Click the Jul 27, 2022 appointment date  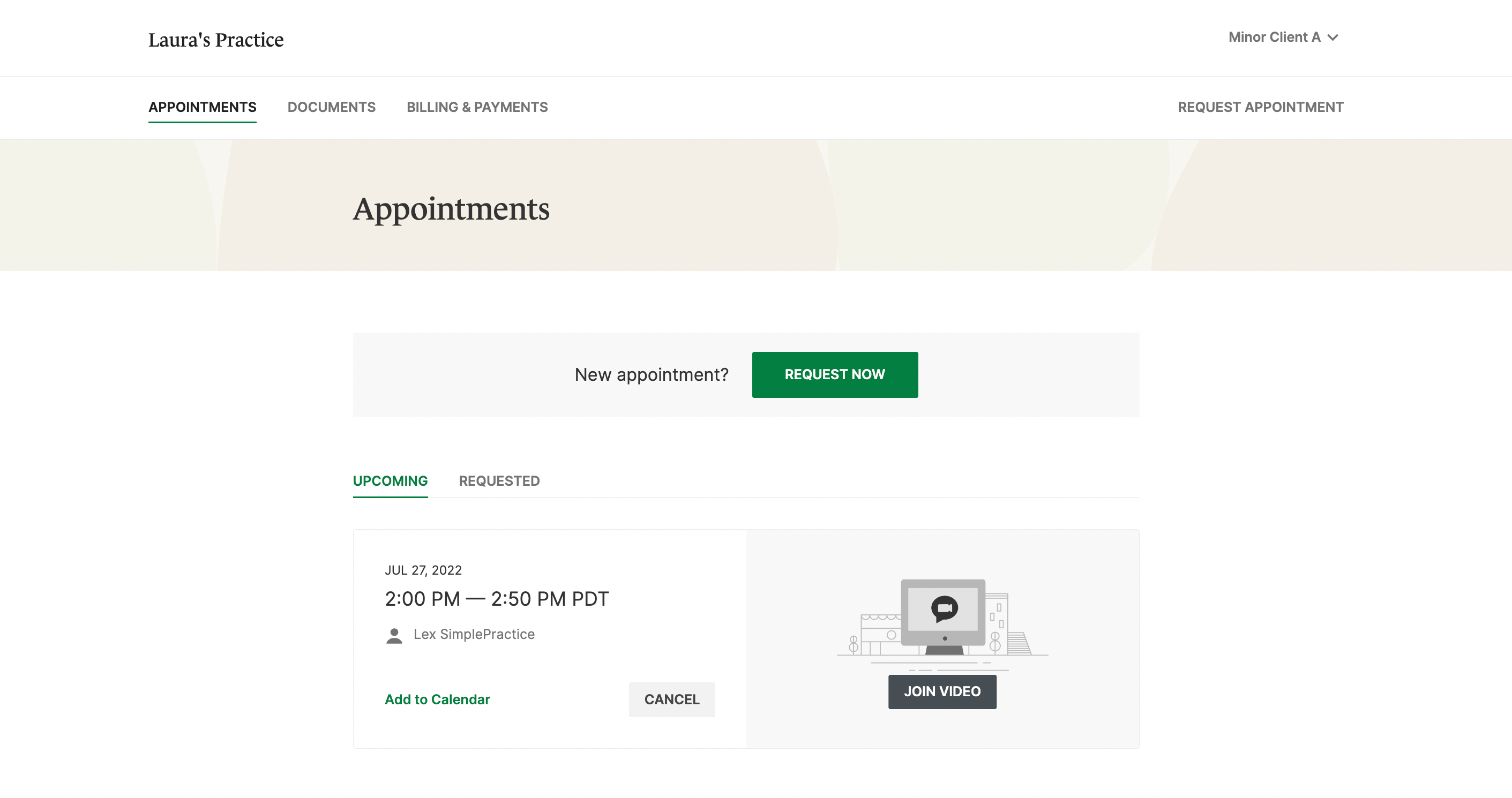coord(423,570)
